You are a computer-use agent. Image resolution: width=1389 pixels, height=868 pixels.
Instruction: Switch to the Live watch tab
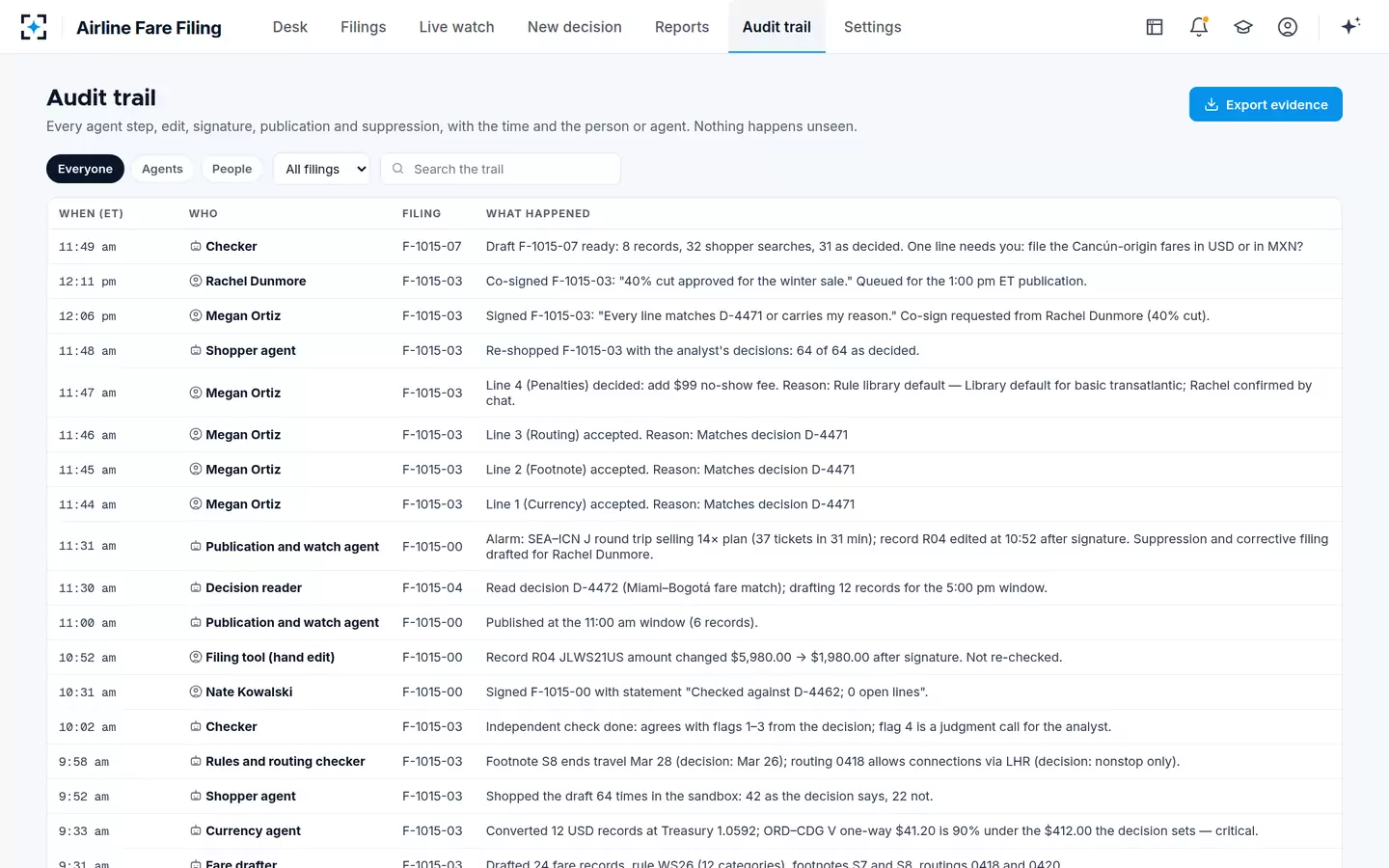457,27
